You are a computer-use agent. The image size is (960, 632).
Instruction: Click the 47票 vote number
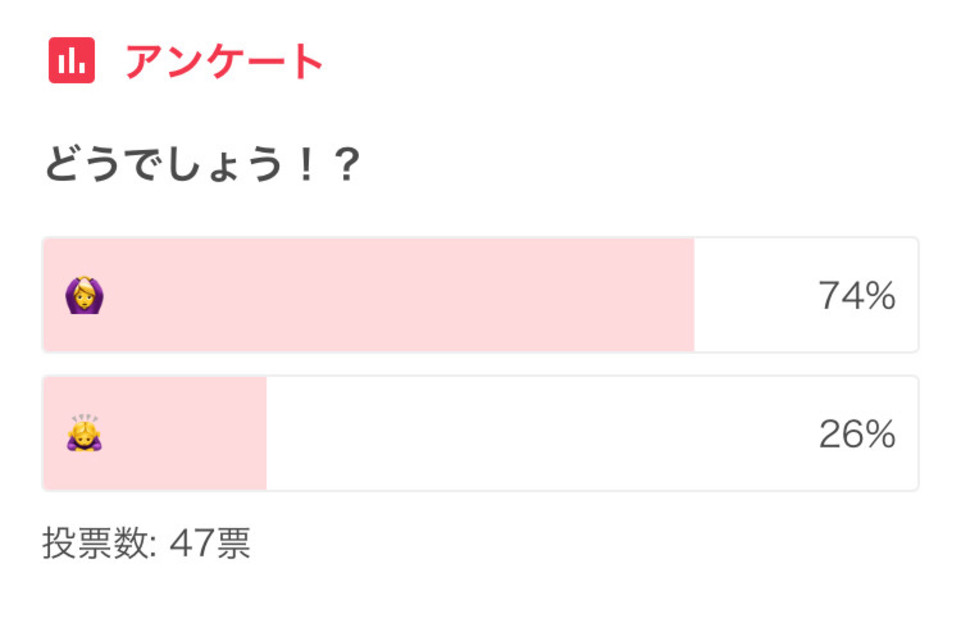(210, 543)
